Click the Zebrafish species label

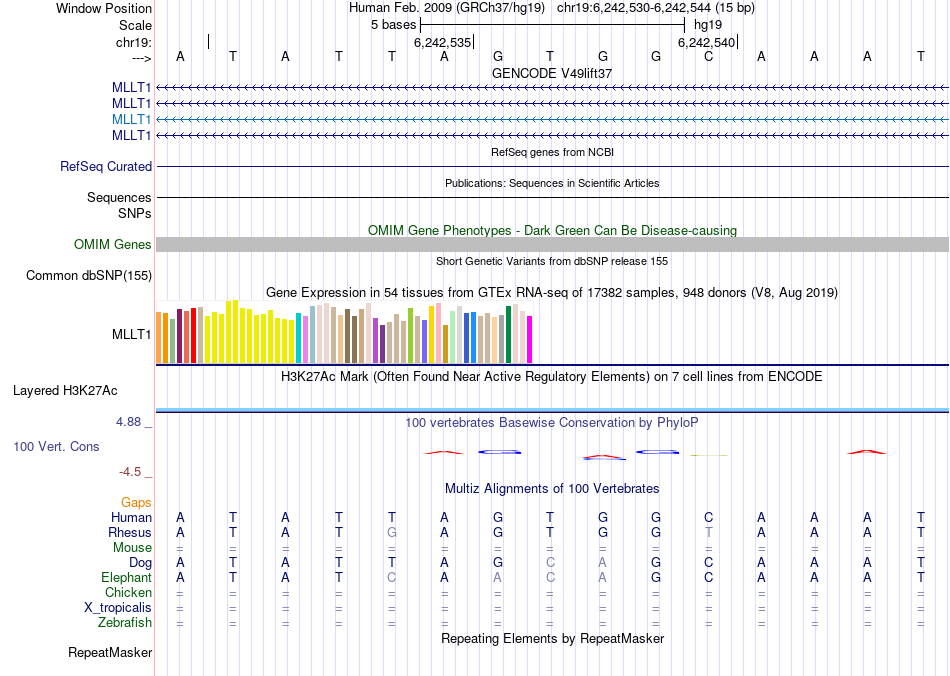125,622
